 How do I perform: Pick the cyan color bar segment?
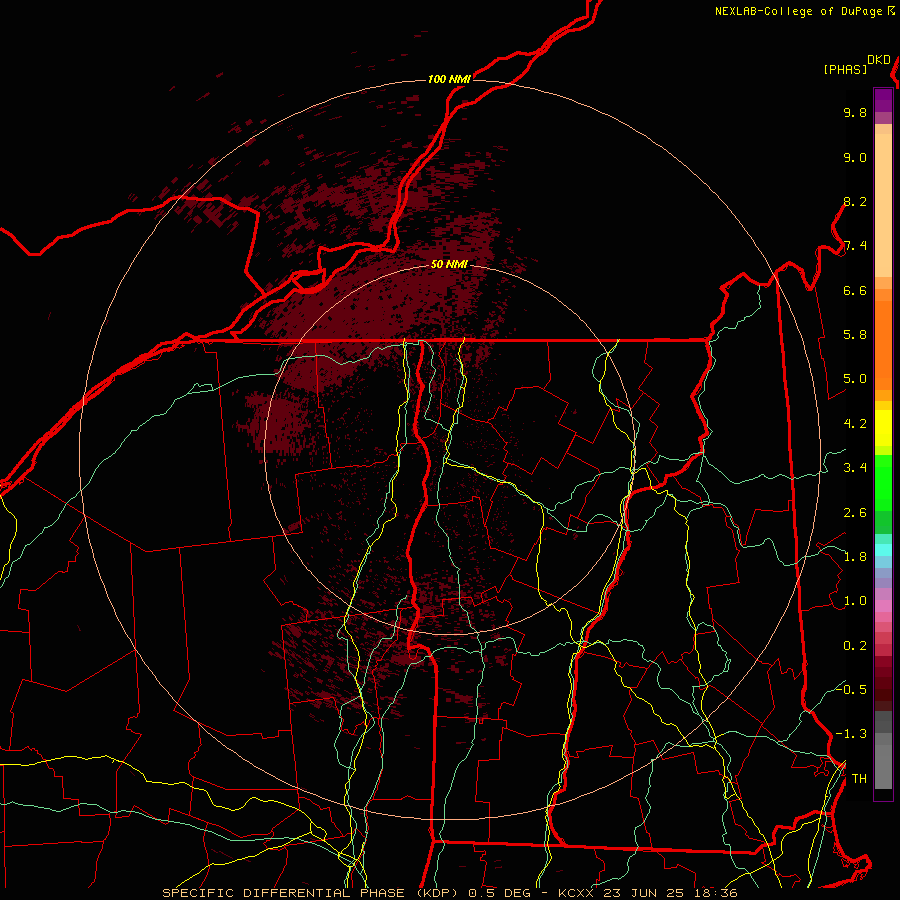pos(883,550)
